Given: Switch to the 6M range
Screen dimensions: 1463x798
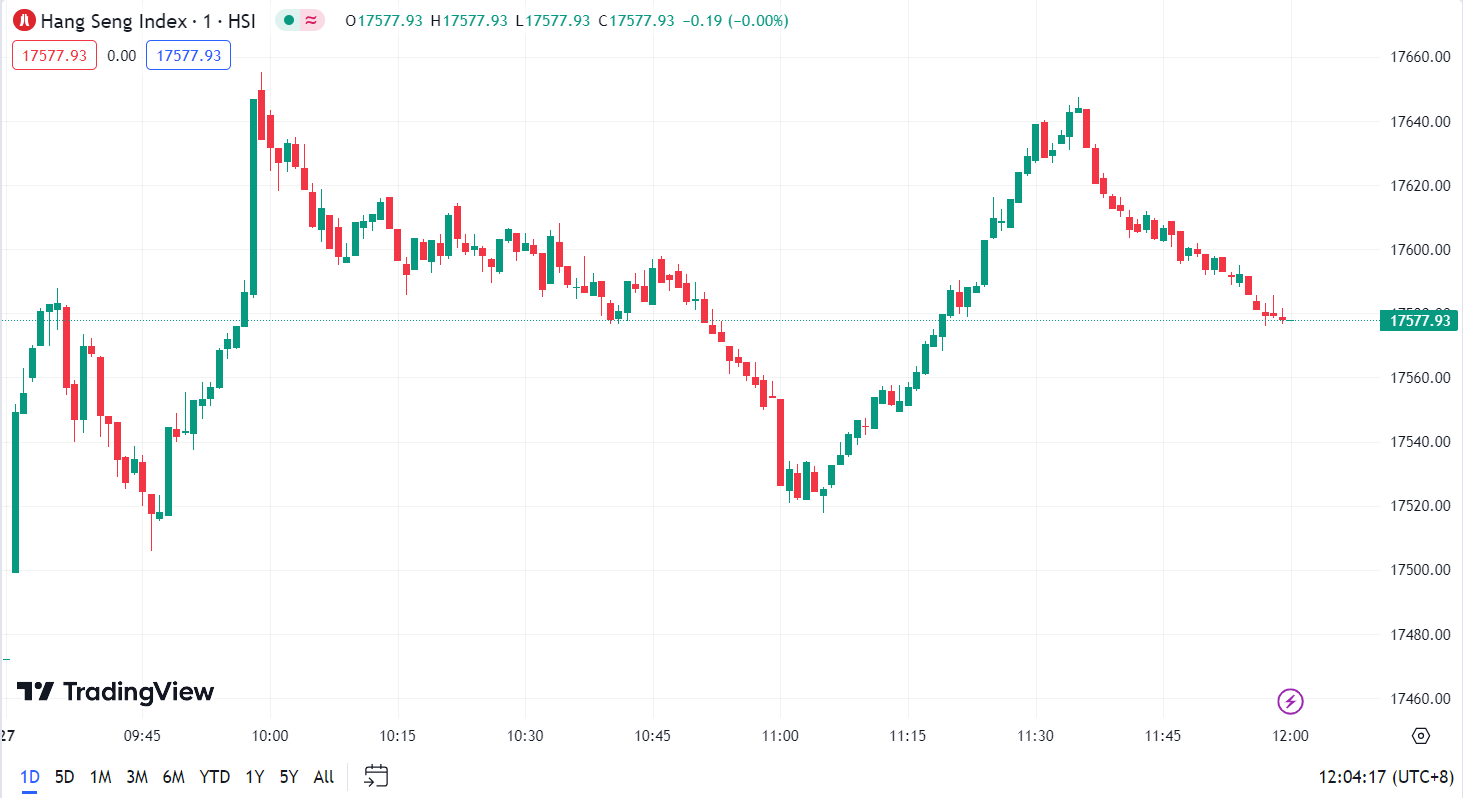Looking at the screenshot, I should (174, 777).
